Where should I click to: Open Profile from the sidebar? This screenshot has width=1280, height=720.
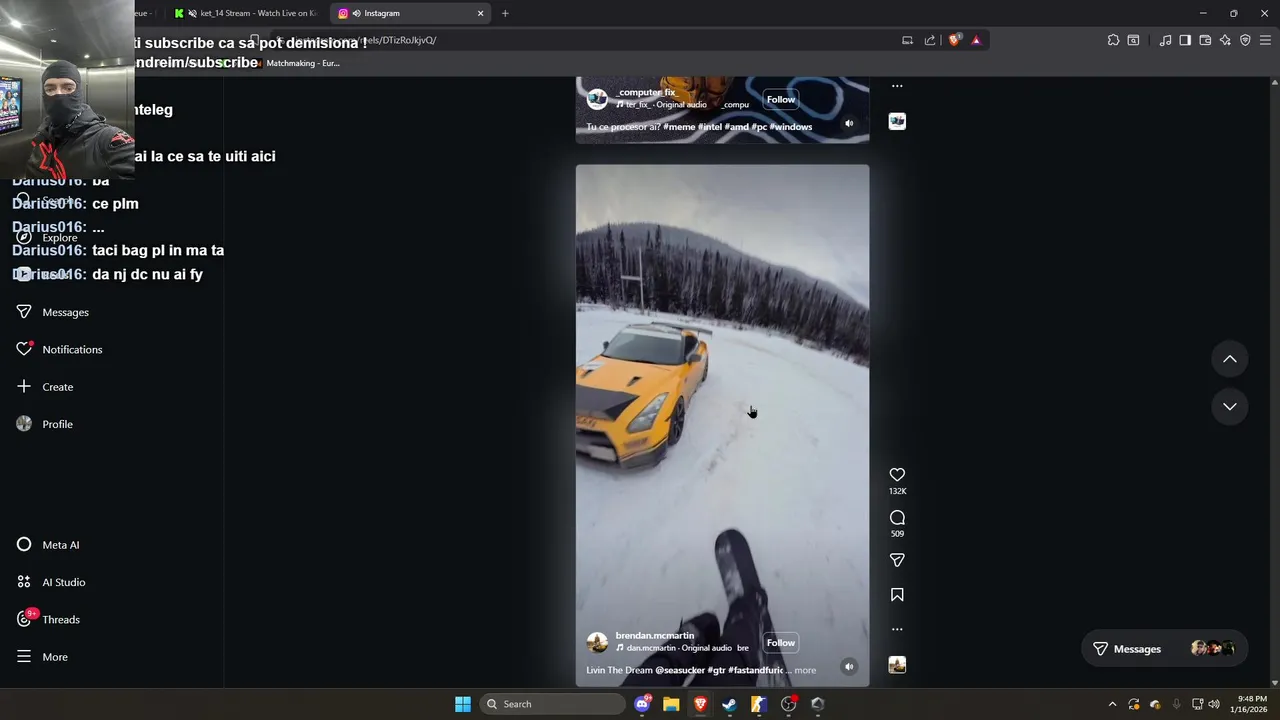45,424
